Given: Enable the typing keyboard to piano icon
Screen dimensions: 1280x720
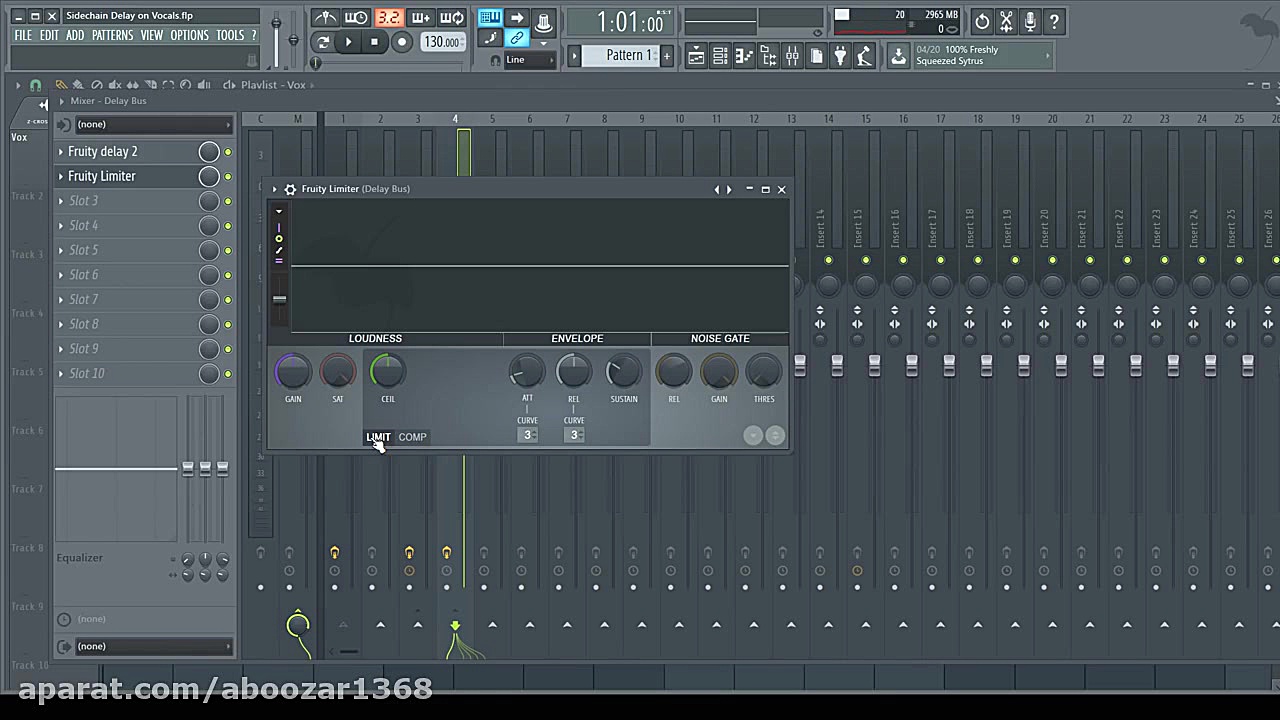Looking at the screenshot, I should pyautogui.click(x=489, y=16).
